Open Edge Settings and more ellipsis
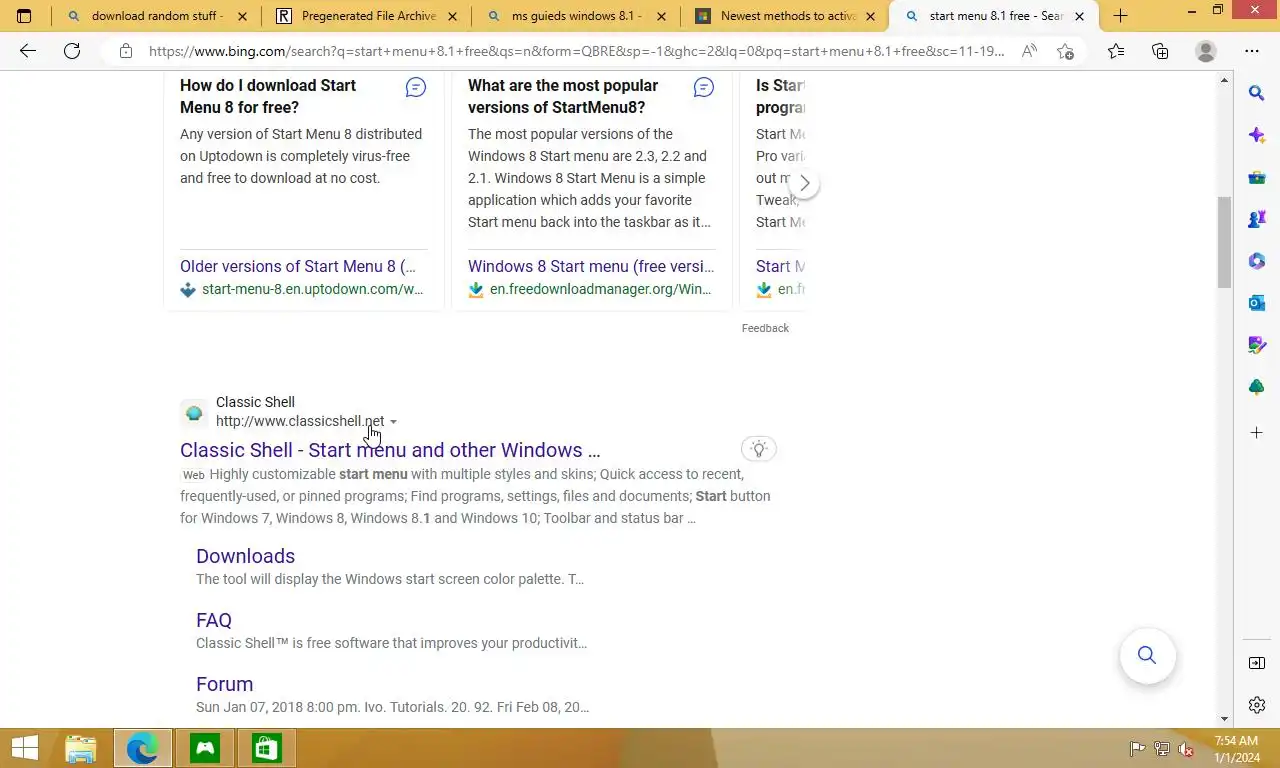The image size is (1280, 768). (1252, 51)
